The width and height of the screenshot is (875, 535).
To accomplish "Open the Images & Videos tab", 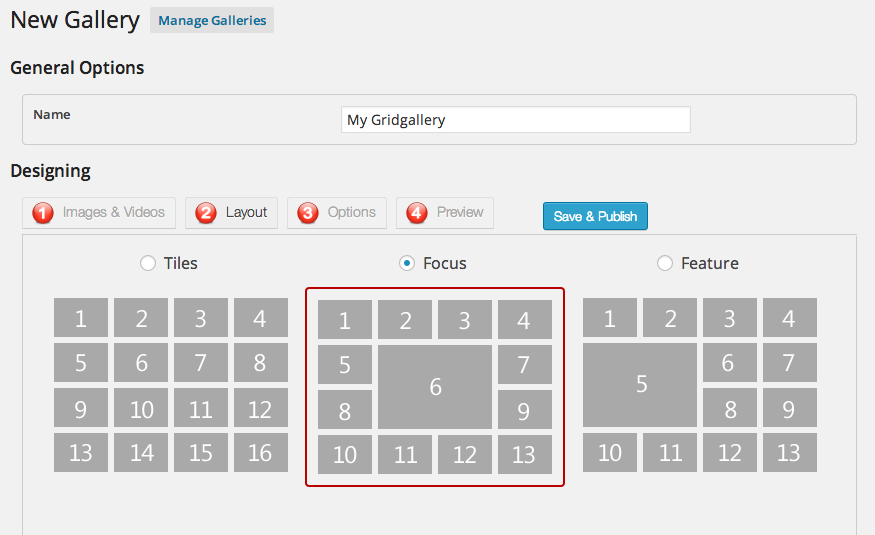I will (x=100, y=212).
